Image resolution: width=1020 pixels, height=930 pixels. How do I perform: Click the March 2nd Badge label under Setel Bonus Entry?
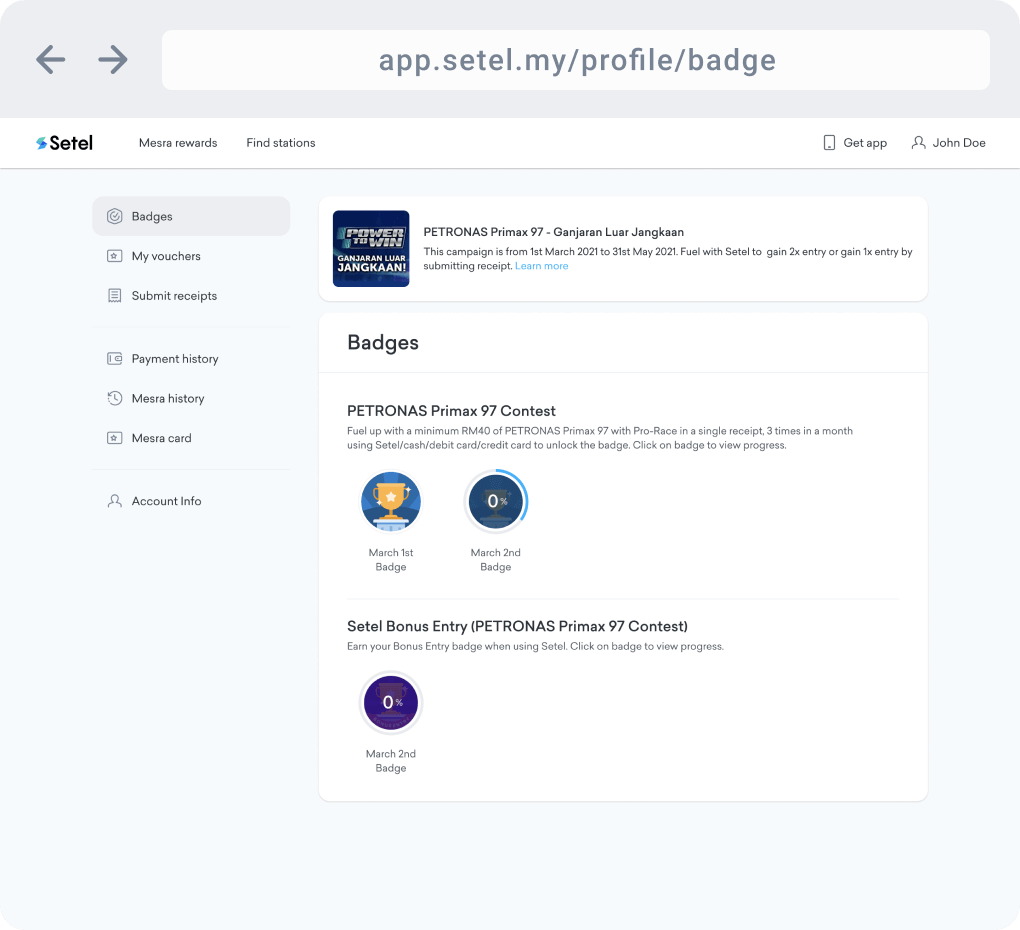pyautogui.click(x=391, y=761)
